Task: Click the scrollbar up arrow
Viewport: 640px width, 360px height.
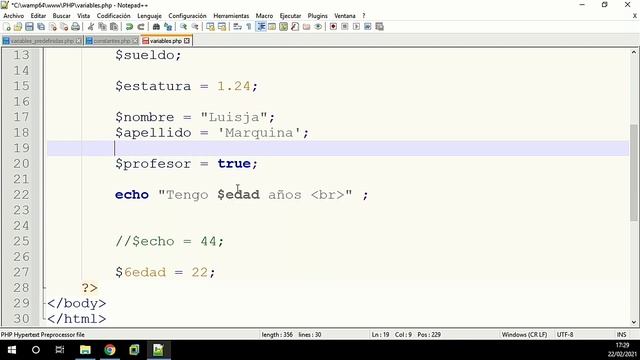Action: tap(634, 52)
